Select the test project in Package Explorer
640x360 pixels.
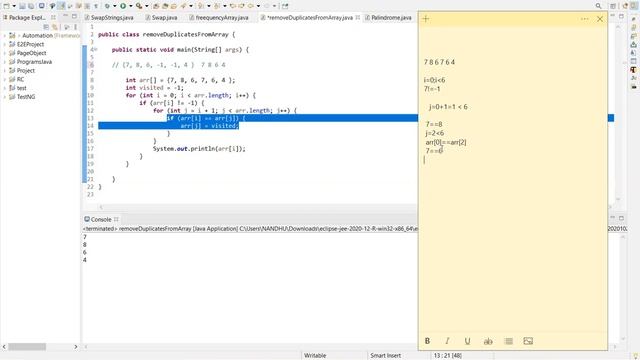tap(21, 88)
